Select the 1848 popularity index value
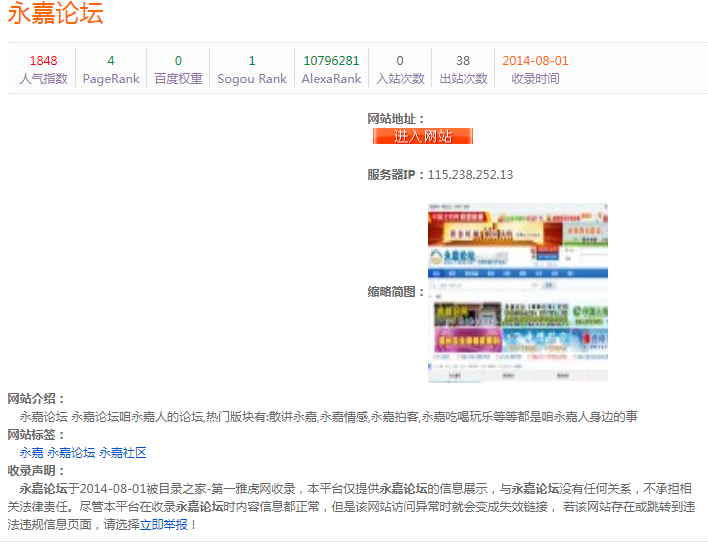Image resolution: width=708 pixels, height=545 pixels. (x=43, y=61)
